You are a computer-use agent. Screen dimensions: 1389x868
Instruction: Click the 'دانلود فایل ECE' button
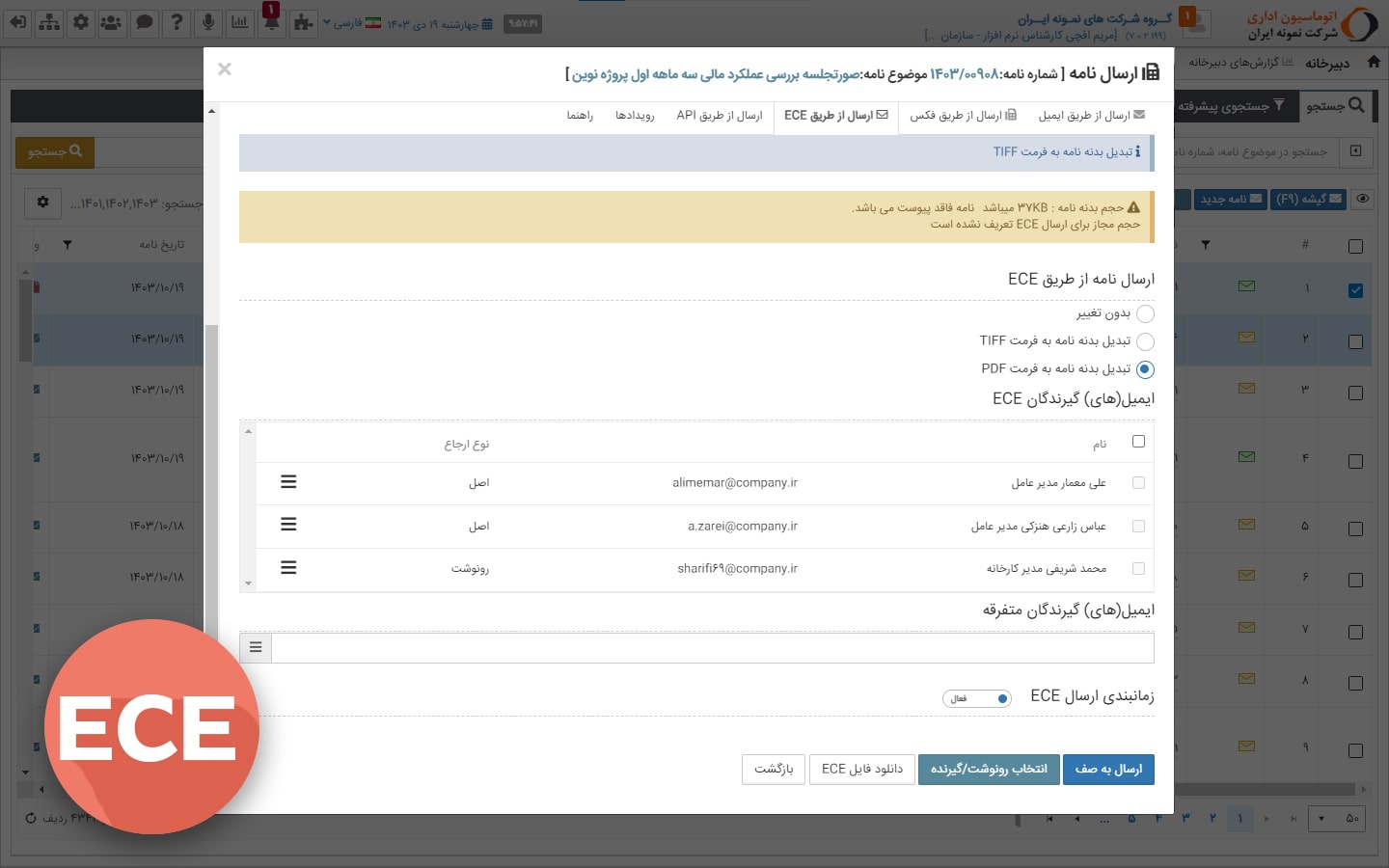point(861,769)
